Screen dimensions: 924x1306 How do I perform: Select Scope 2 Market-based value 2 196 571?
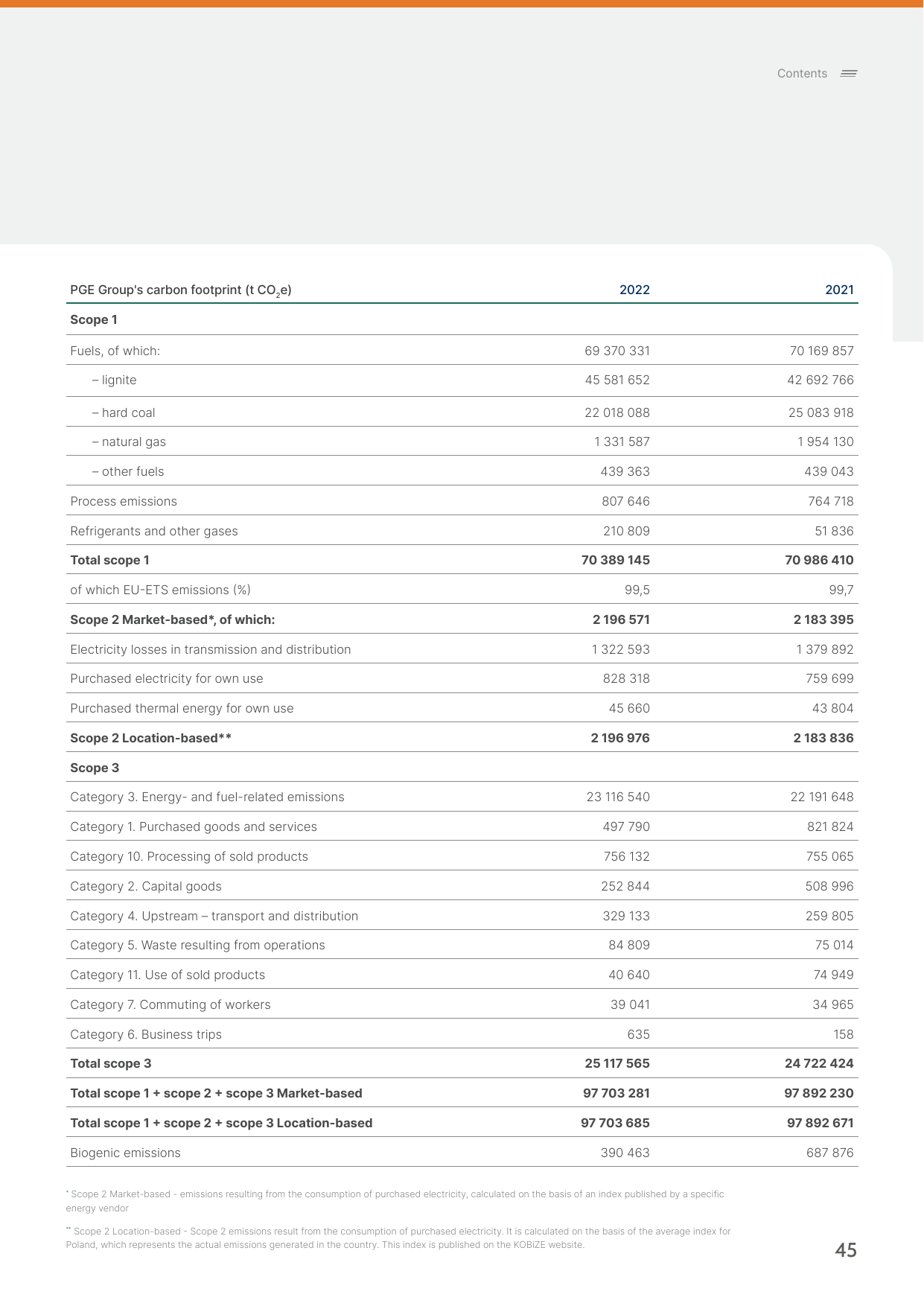(622, 619)
